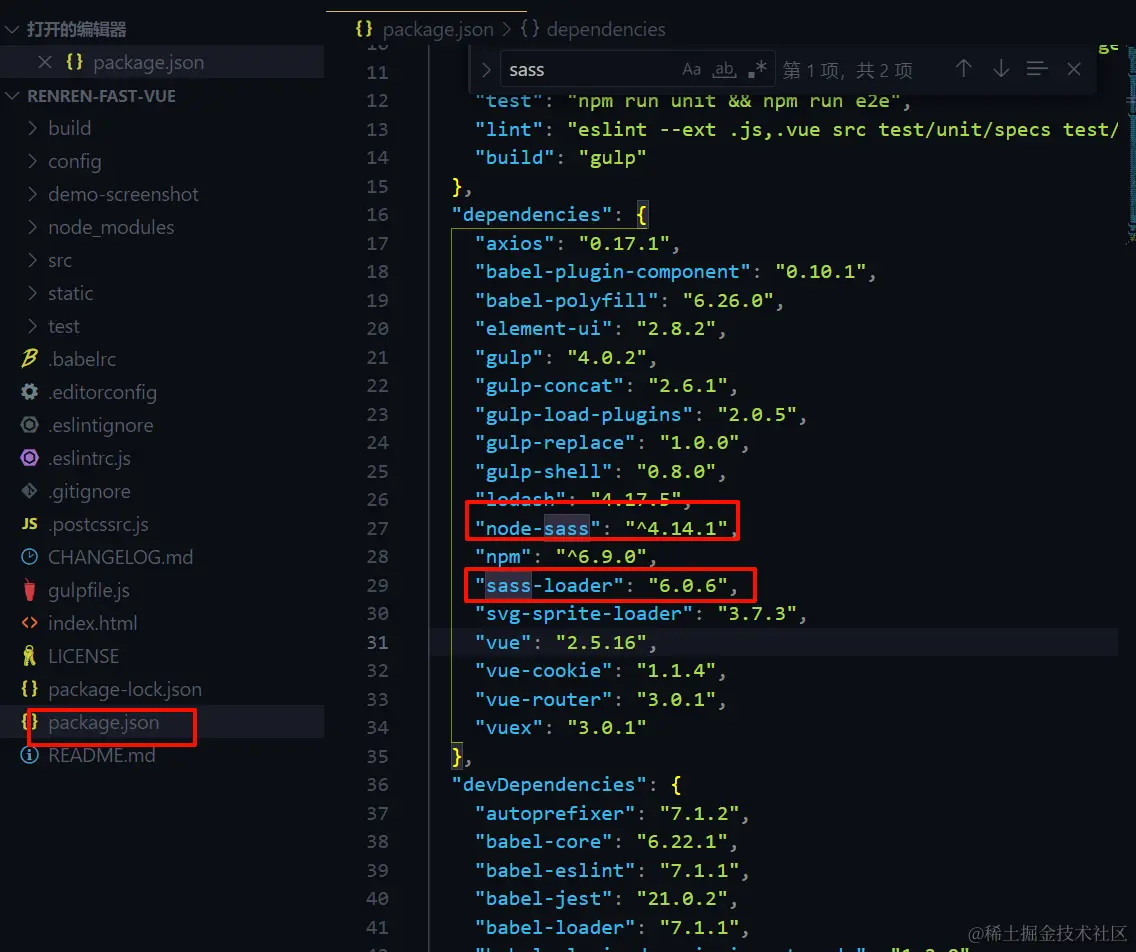Click the "vue-router" dependency line
The image size is (1136, 952).
601,699
